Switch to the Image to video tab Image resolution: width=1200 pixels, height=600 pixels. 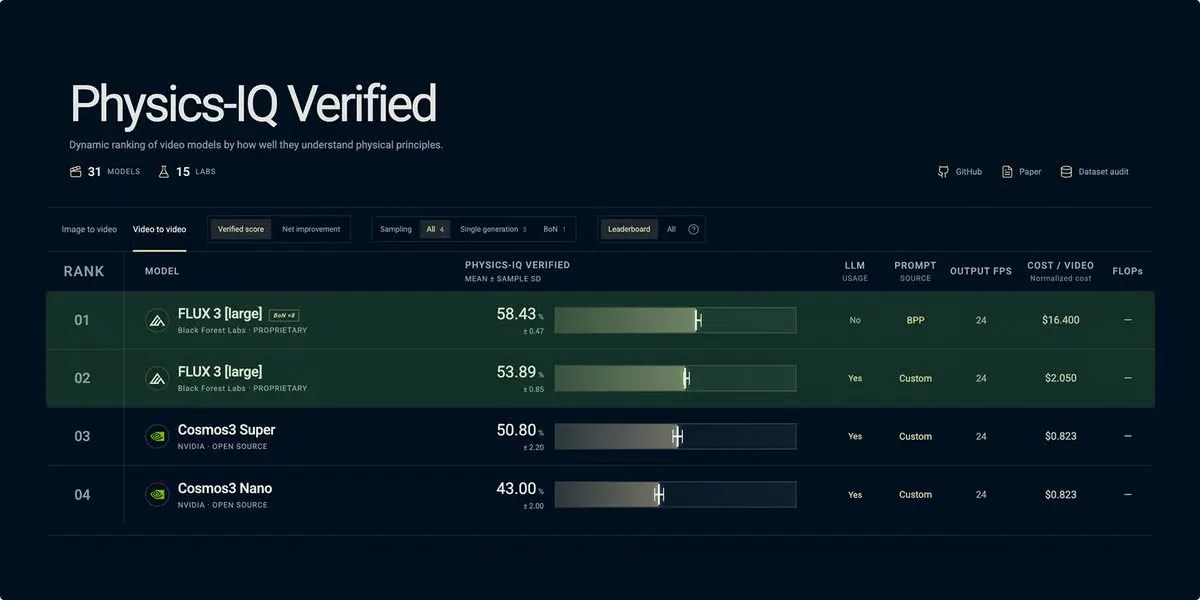point(89,229)
